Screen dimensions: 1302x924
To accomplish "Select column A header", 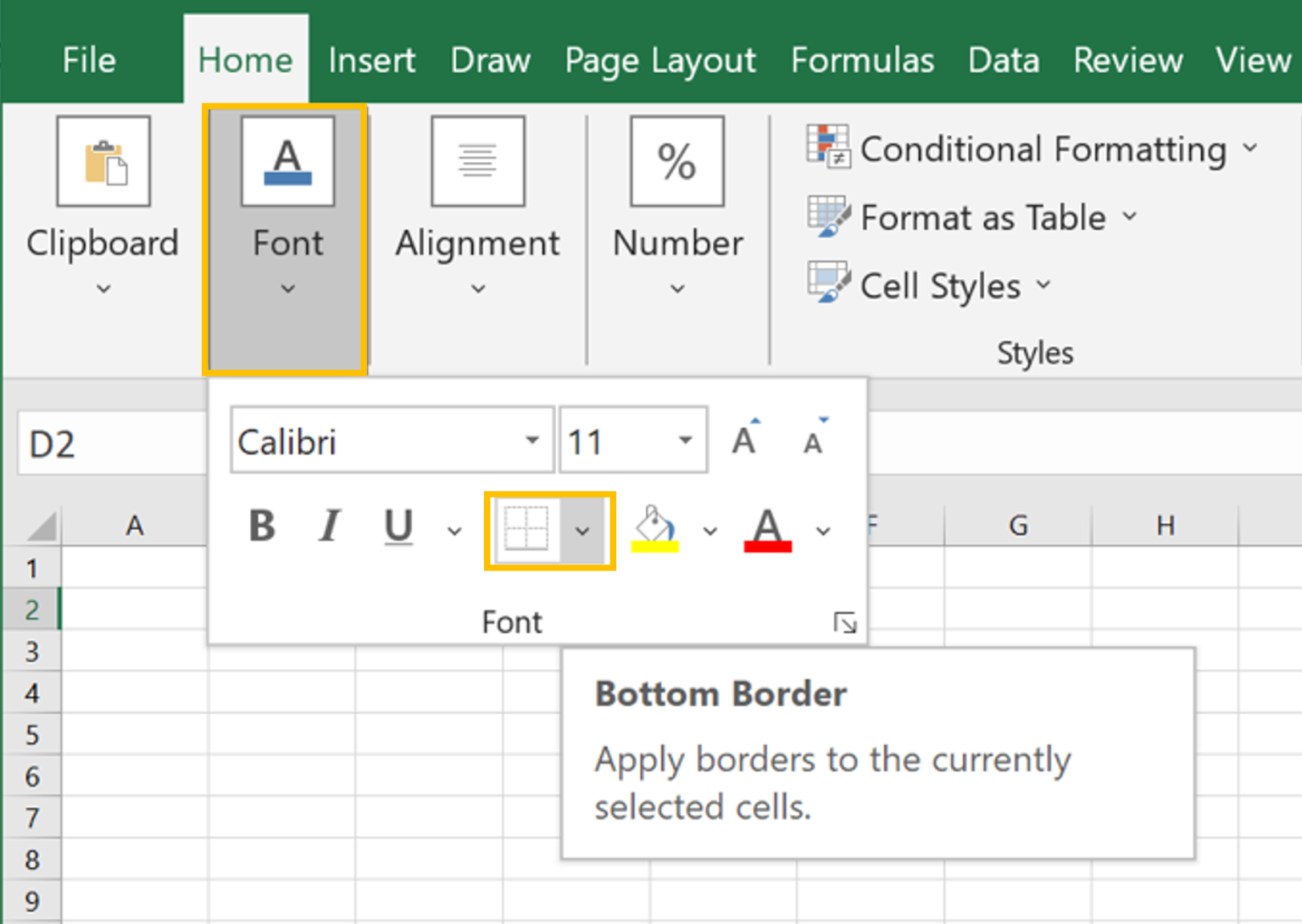I will [134, 526].
